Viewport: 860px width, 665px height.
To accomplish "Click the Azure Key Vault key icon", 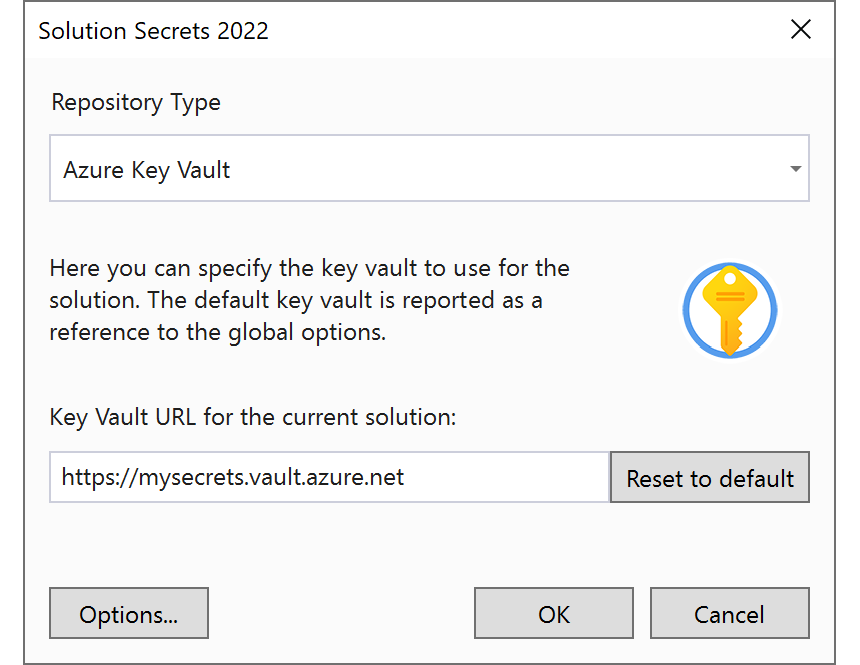I will tap(729, 310).
